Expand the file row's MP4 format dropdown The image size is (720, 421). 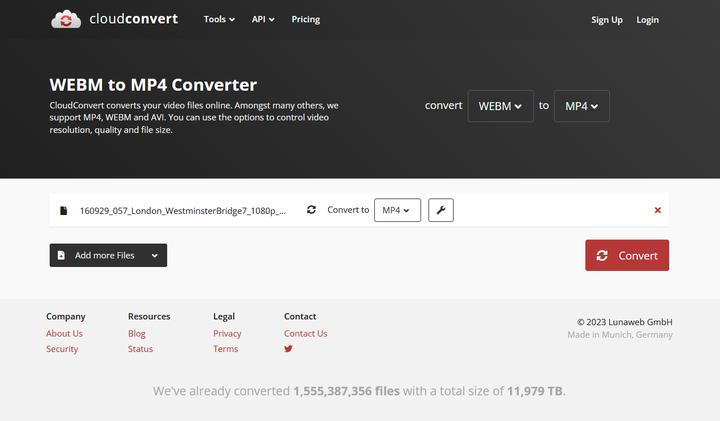pos(397,210)
